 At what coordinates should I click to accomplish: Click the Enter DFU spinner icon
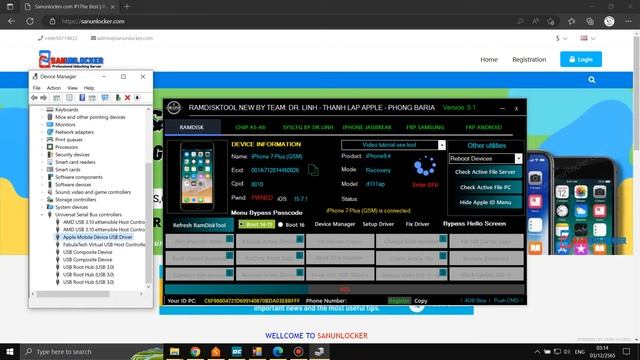click(425, 166)
